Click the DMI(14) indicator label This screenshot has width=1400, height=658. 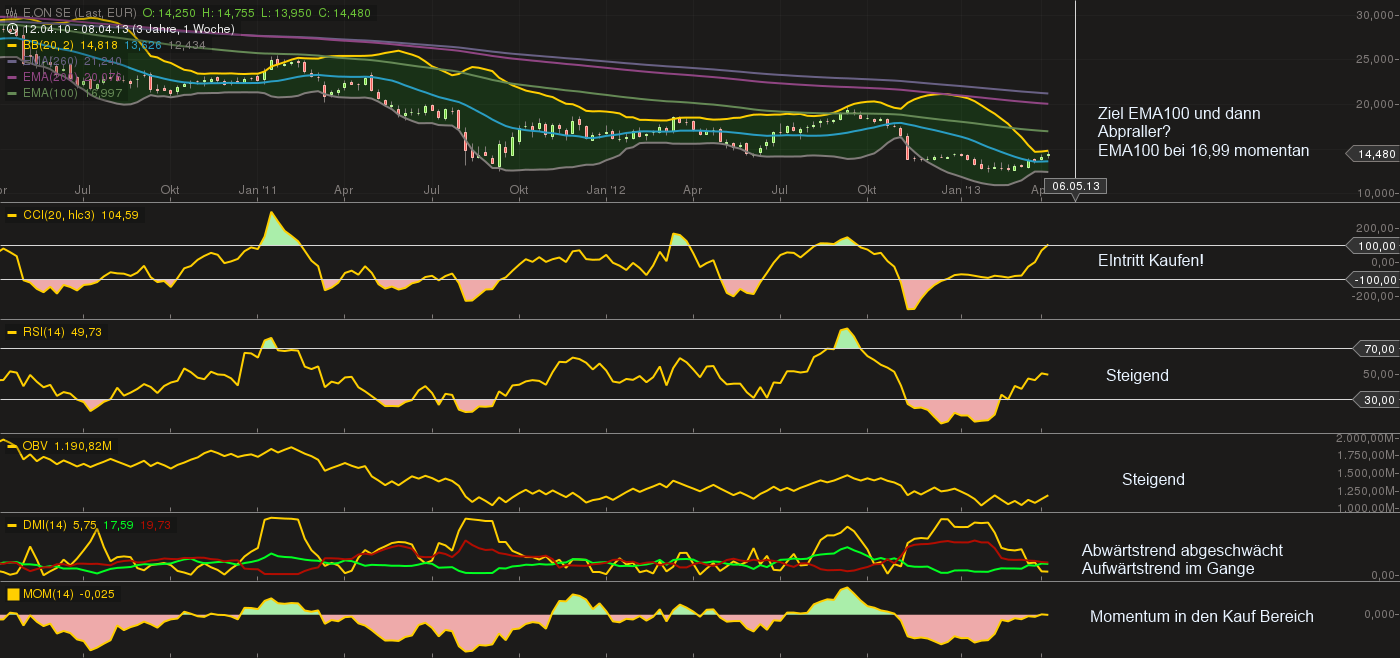(x=47, y=524)
